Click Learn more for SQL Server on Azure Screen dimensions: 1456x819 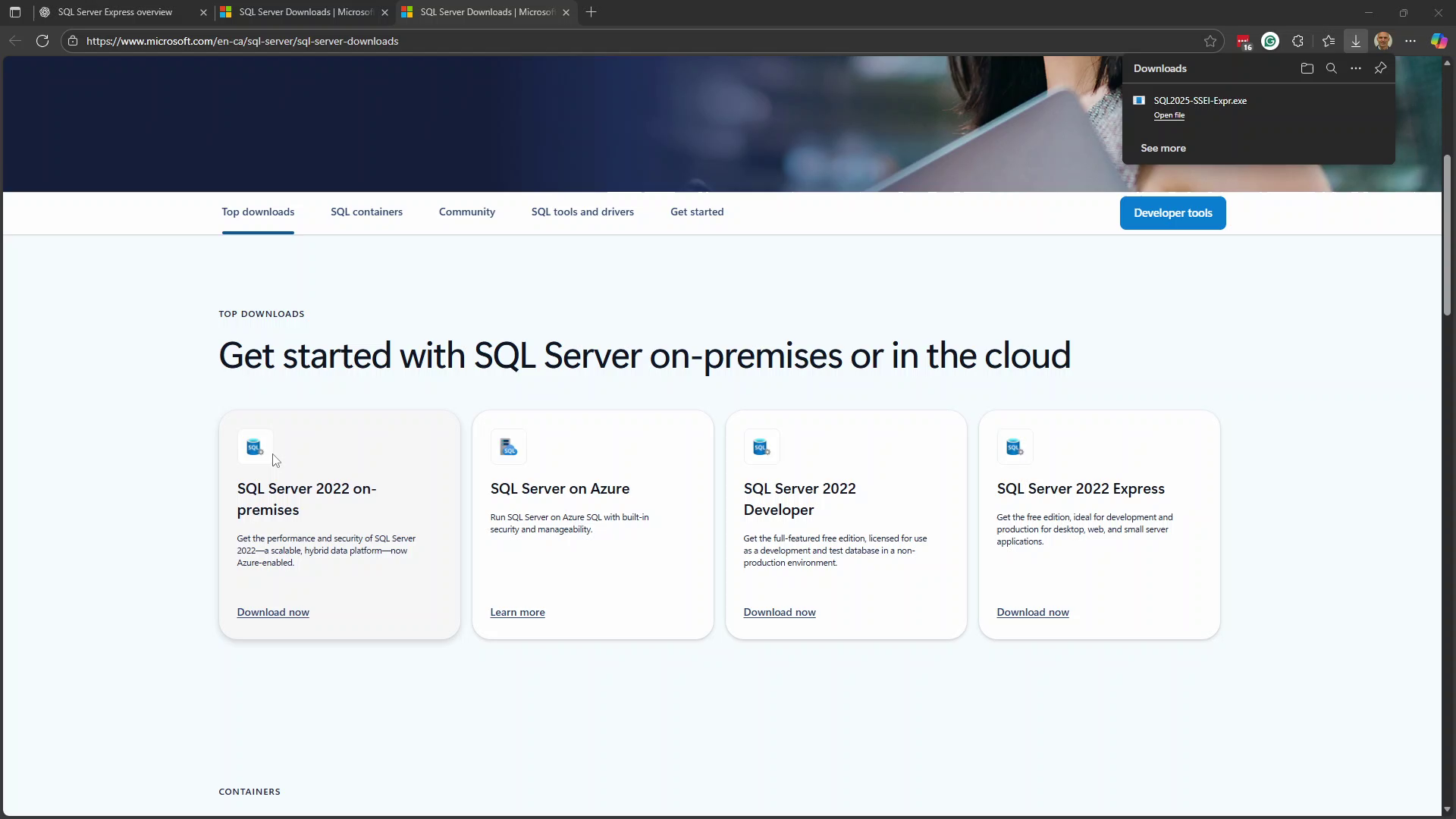coord(517,613)
